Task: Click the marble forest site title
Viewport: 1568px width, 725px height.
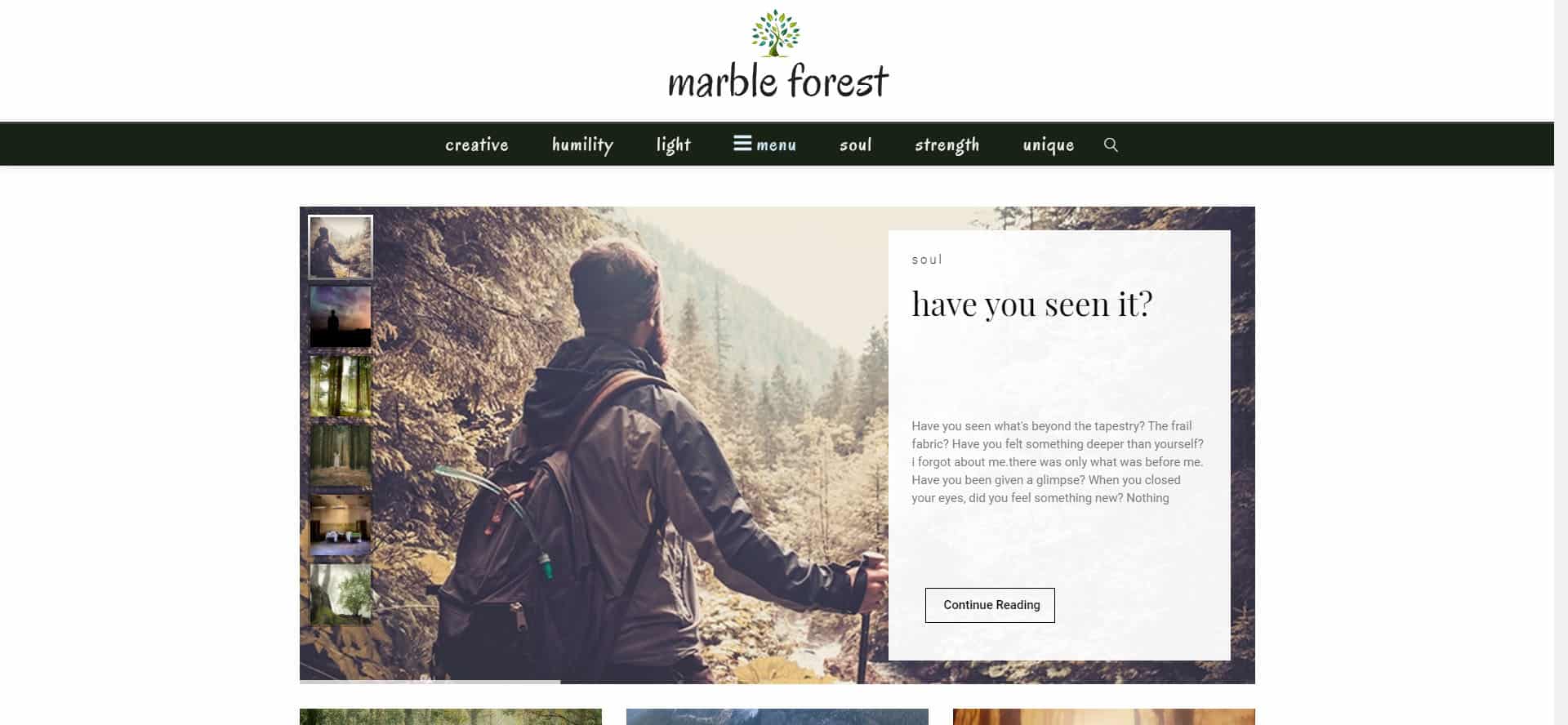Action: 777,81
